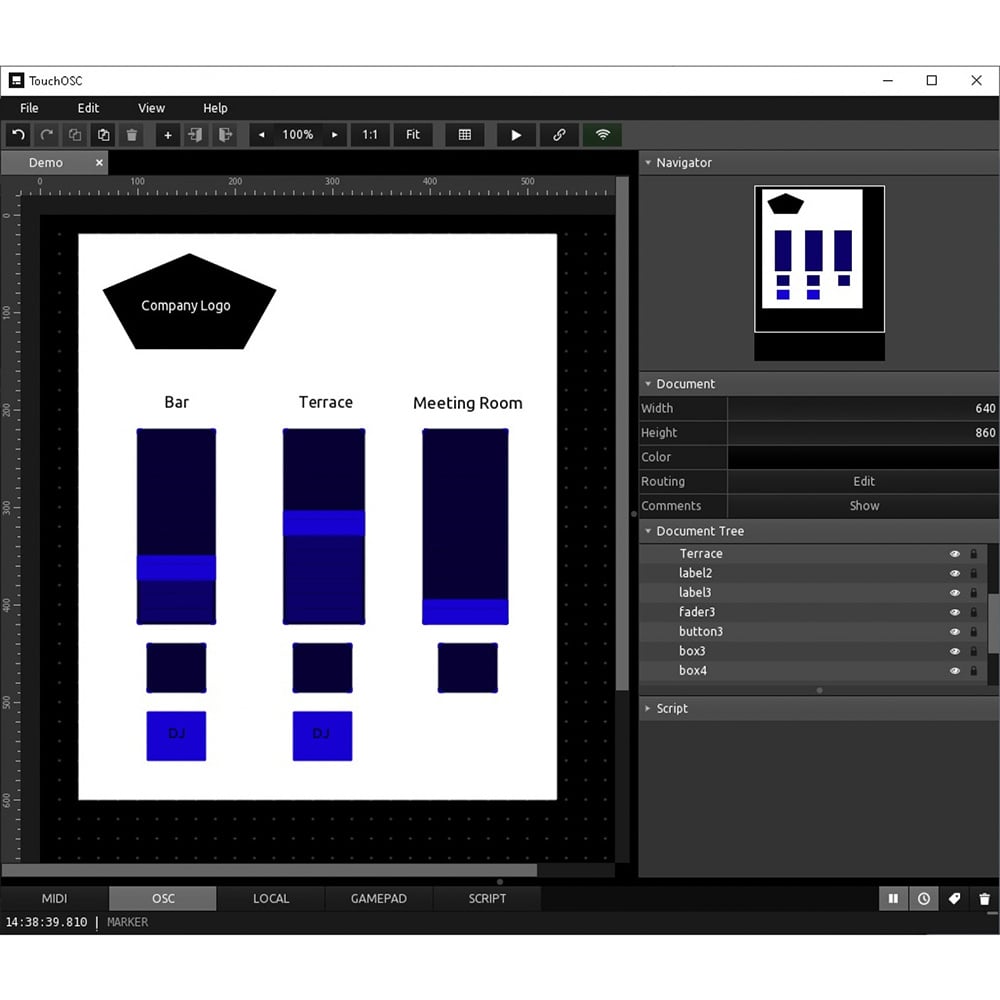Collapse the Navigator panel
Viewport: 1000px width, 1000px height.
pos(647,163)
